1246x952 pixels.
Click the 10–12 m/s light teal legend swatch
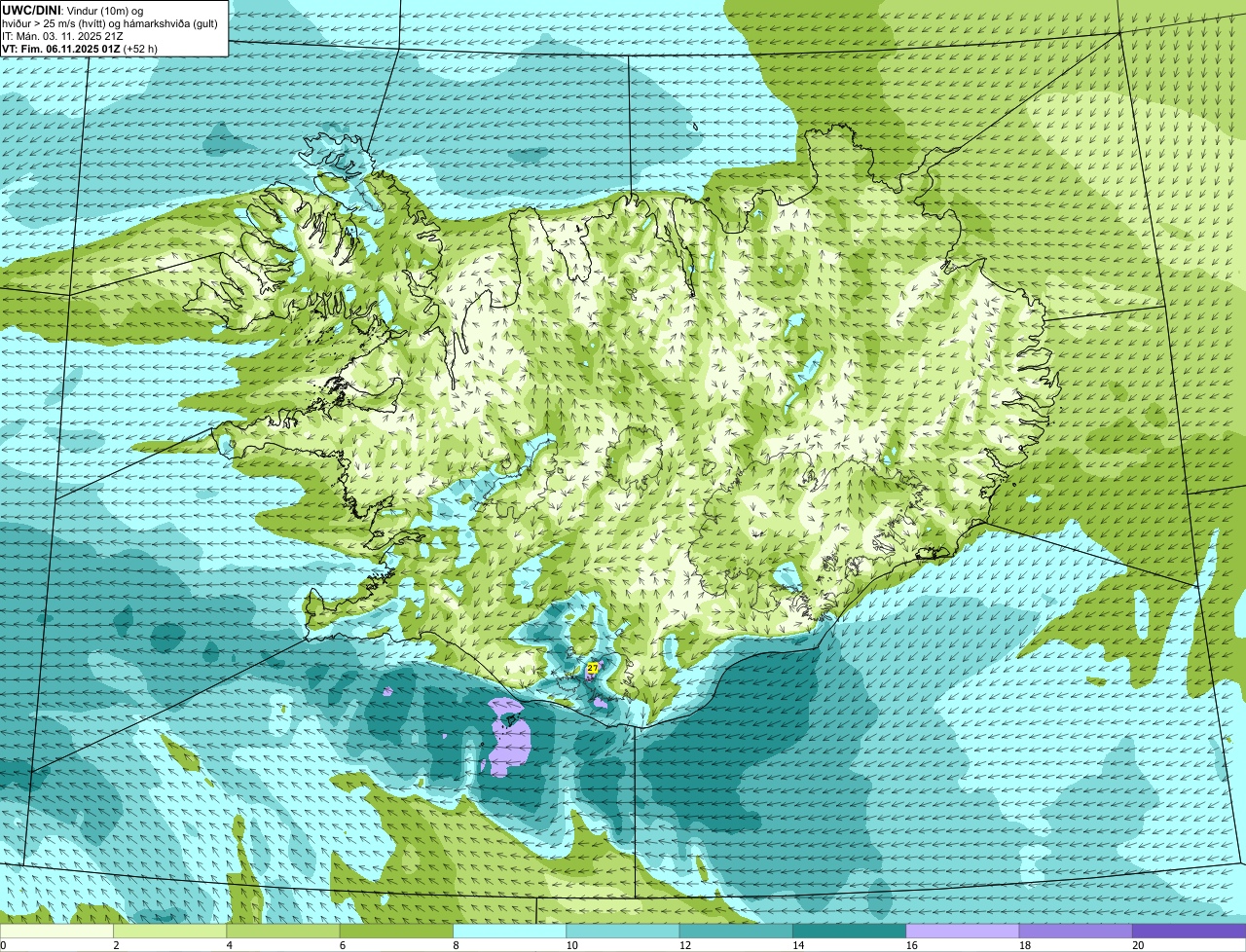[x=623, y=931]
